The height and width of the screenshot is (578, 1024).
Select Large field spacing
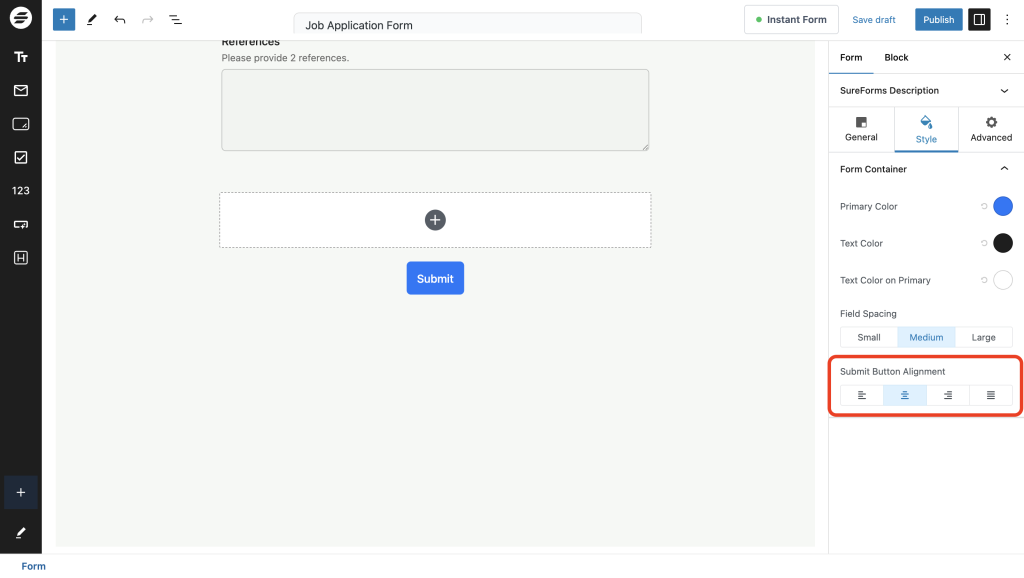pyautogui.click(x=984, y=337)
